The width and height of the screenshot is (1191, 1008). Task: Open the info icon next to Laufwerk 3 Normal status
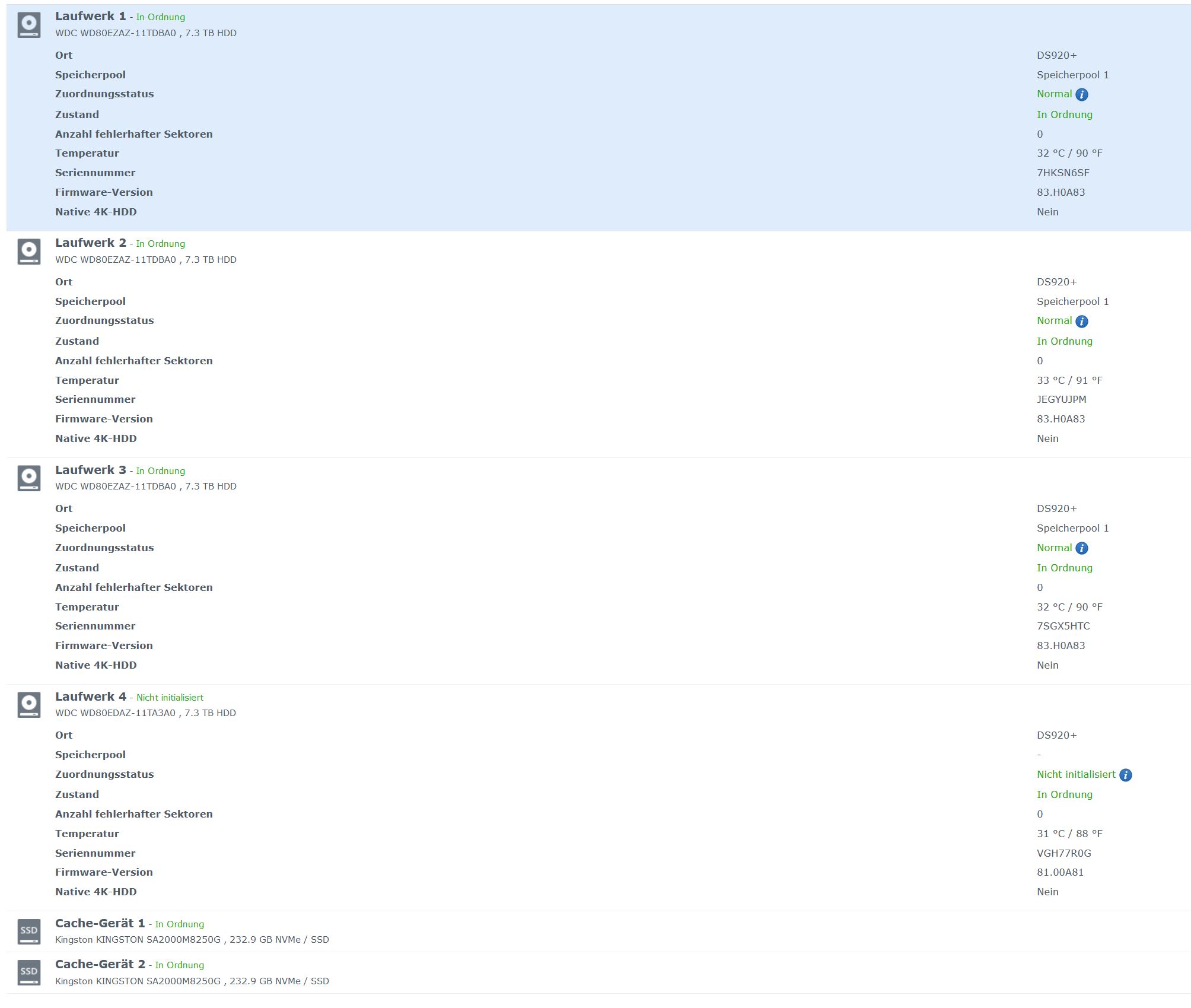coord(1081,548)
